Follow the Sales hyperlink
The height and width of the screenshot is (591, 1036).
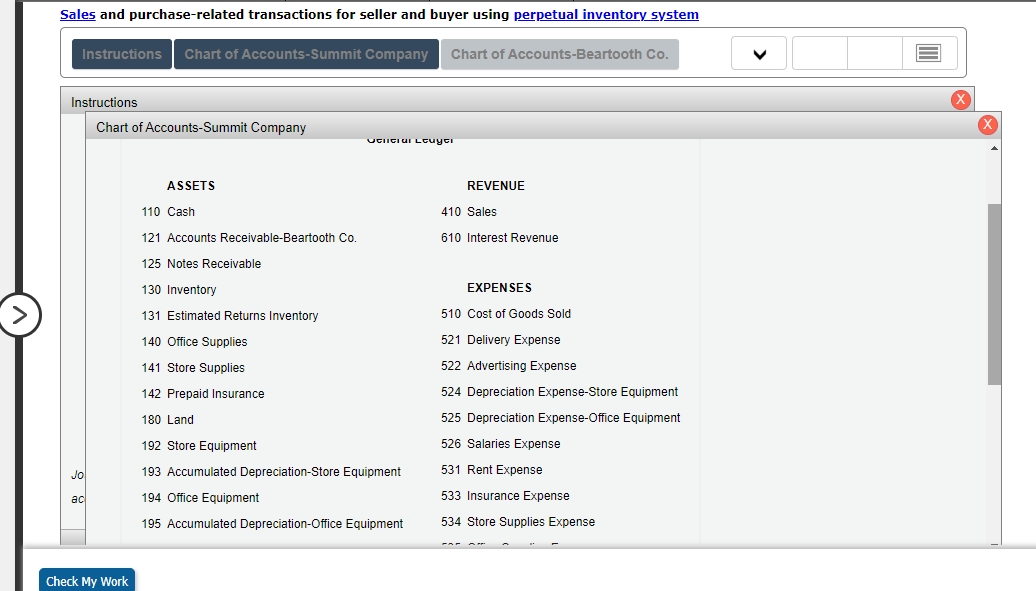(x=77, y=14)
